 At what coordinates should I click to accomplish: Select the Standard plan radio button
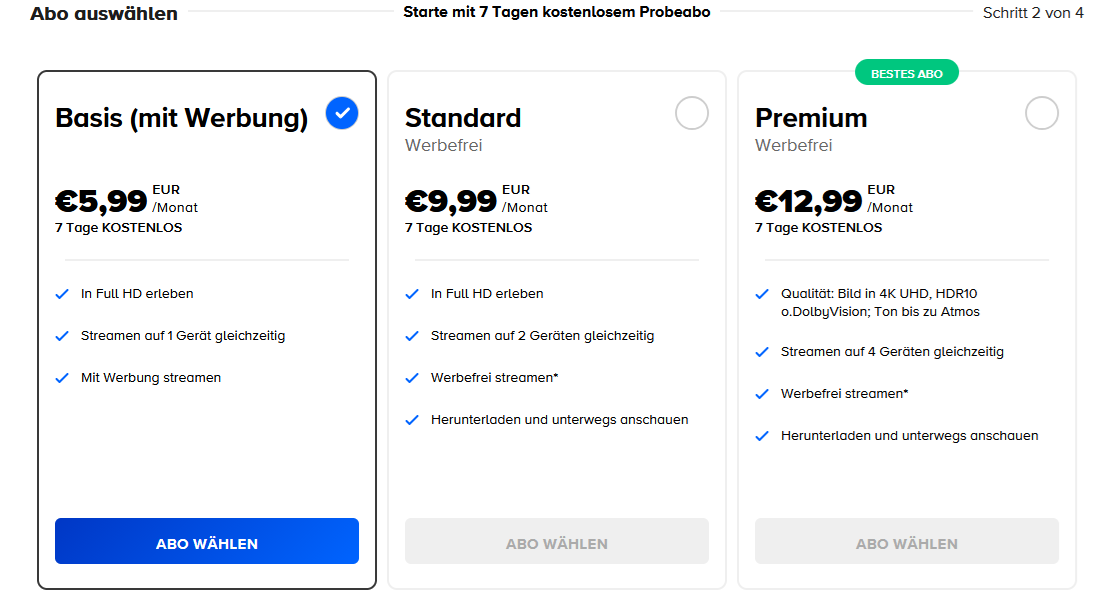pyautogui.click(x=692, y=114)
